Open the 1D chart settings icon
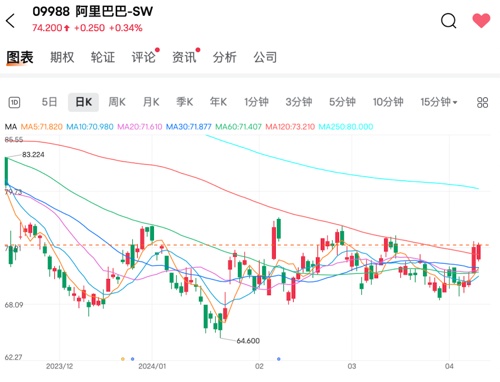 pyautogui.click(x=14, y=102)
